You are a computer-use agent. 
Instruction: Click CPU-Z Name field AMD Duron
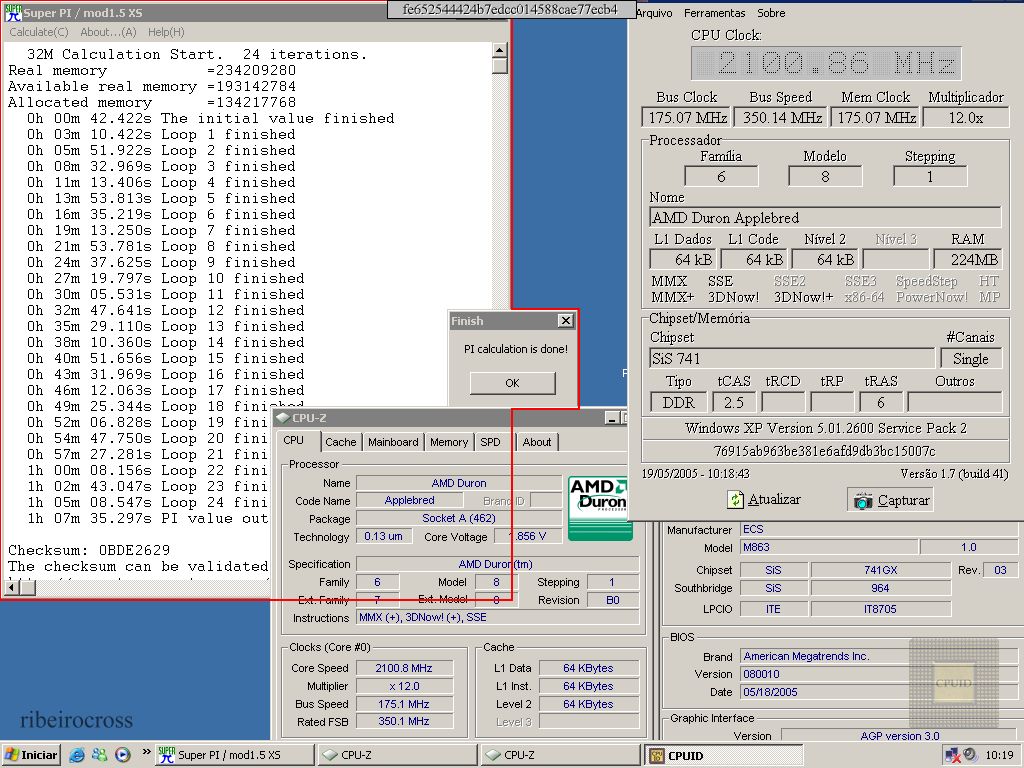click(458, 483)
